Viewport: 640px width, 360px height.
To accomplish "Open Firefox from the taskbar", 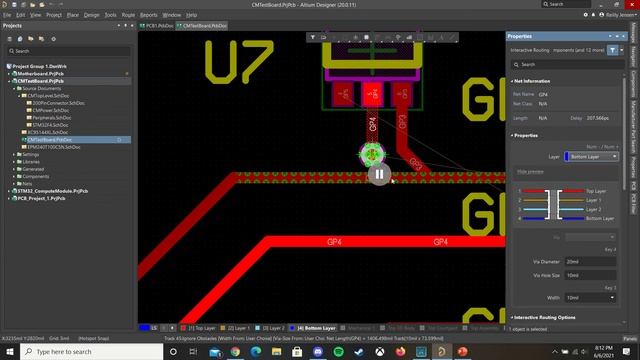I will [x=400, y=351].
